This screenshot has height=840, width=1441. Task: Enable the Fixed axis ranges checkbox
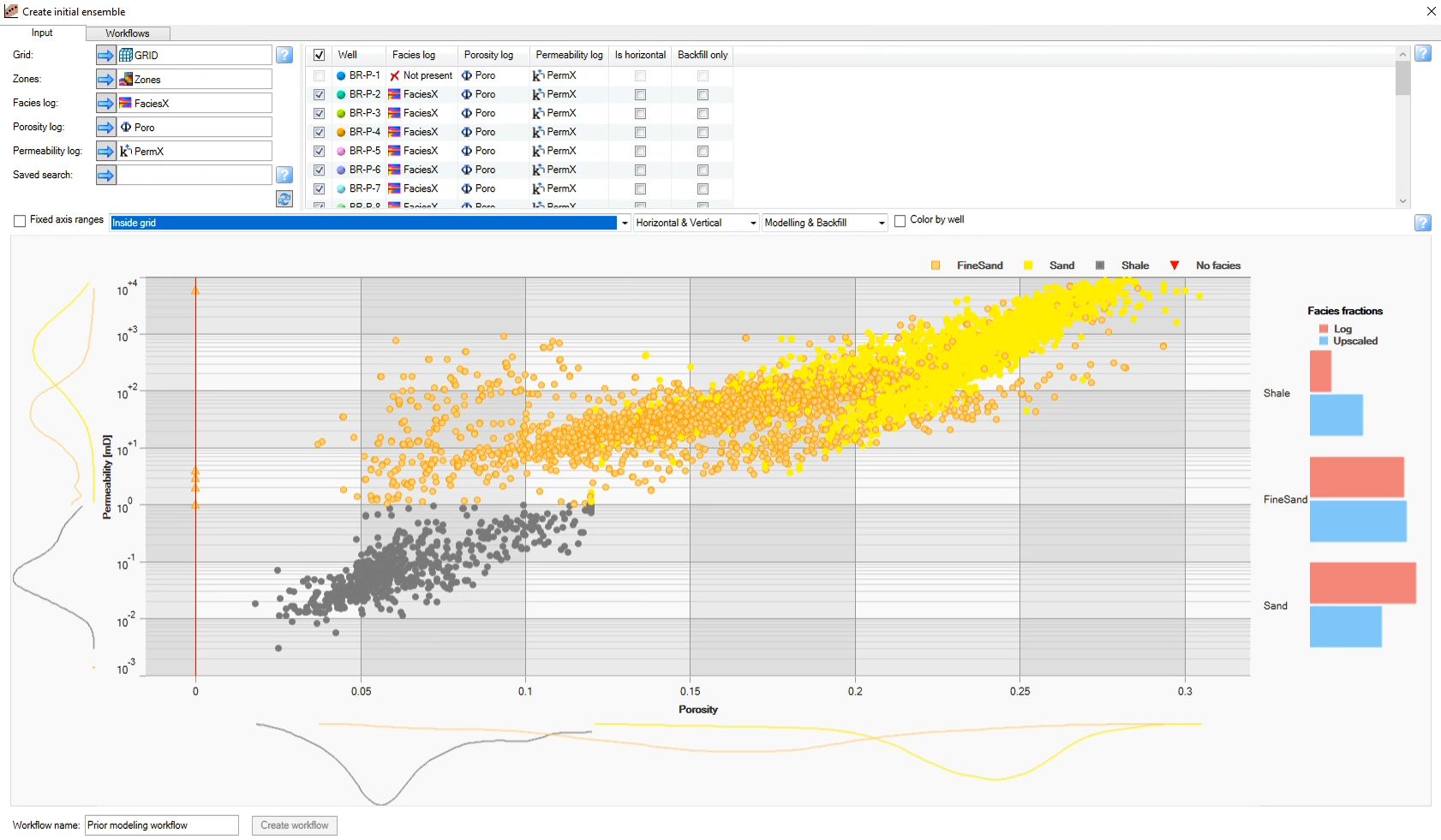[20, 221]
